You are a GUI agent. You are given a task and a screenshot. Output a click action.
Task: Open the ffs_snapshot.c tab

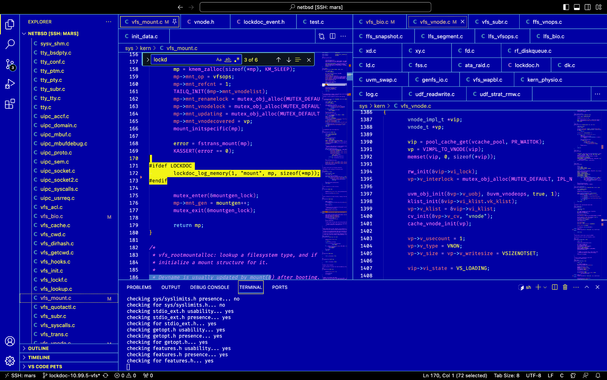click(384, 36)
